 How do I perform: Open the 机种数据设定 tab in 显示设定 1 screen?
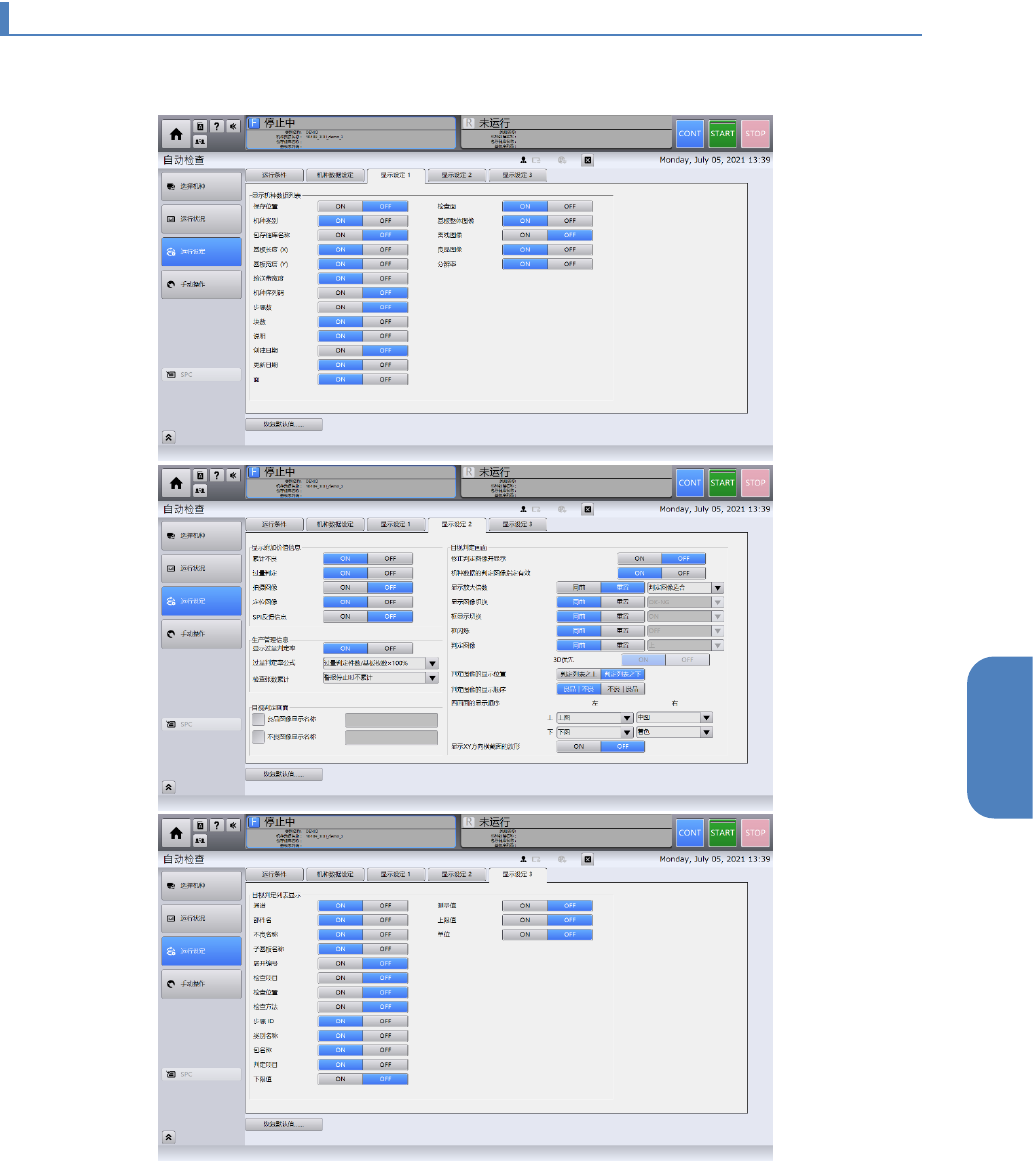[x=335, y=175]
